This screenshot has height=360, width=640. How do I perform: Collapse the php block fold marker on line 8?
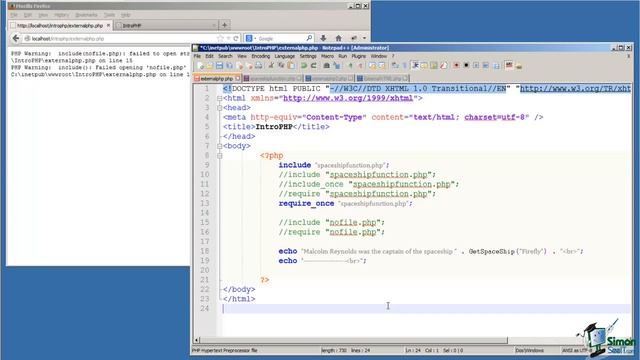[x=220, y=156]
